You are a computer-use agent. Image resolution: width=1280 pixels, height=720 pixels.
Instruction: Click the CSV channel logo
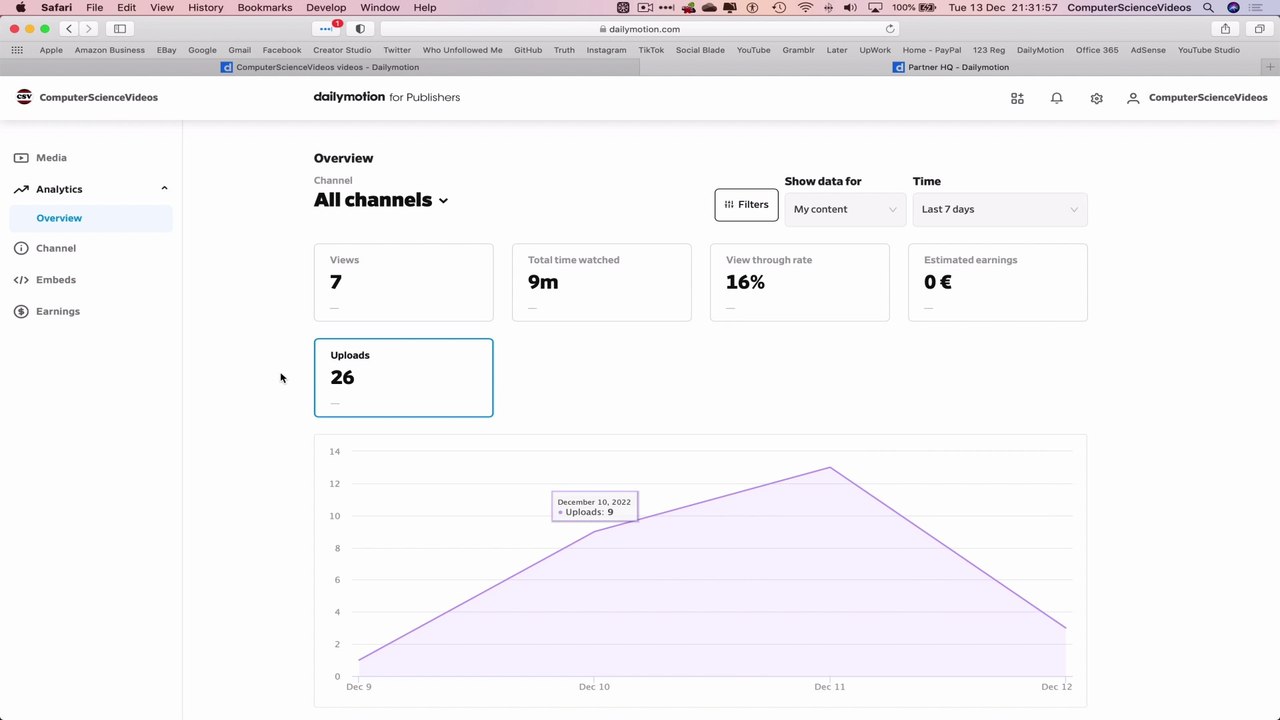(x=24, y=97)
